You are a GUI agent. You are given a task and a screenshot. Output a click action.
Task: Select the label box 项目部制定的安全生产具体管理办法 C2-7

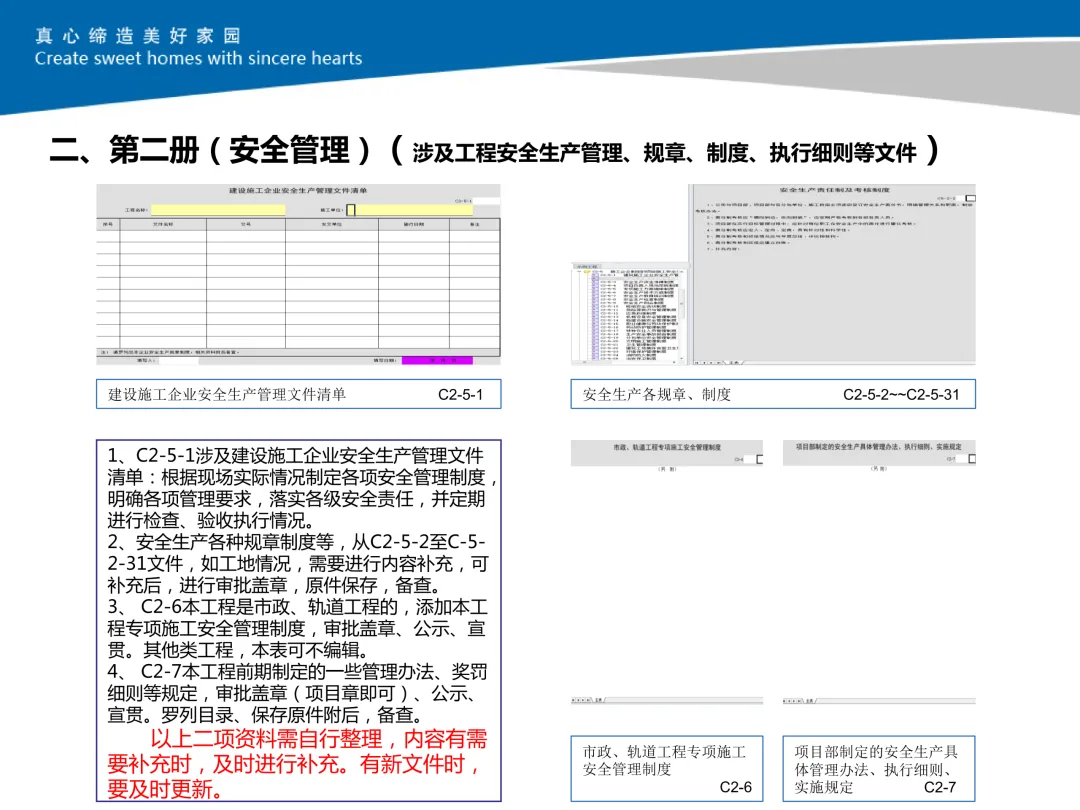[879, 769]
